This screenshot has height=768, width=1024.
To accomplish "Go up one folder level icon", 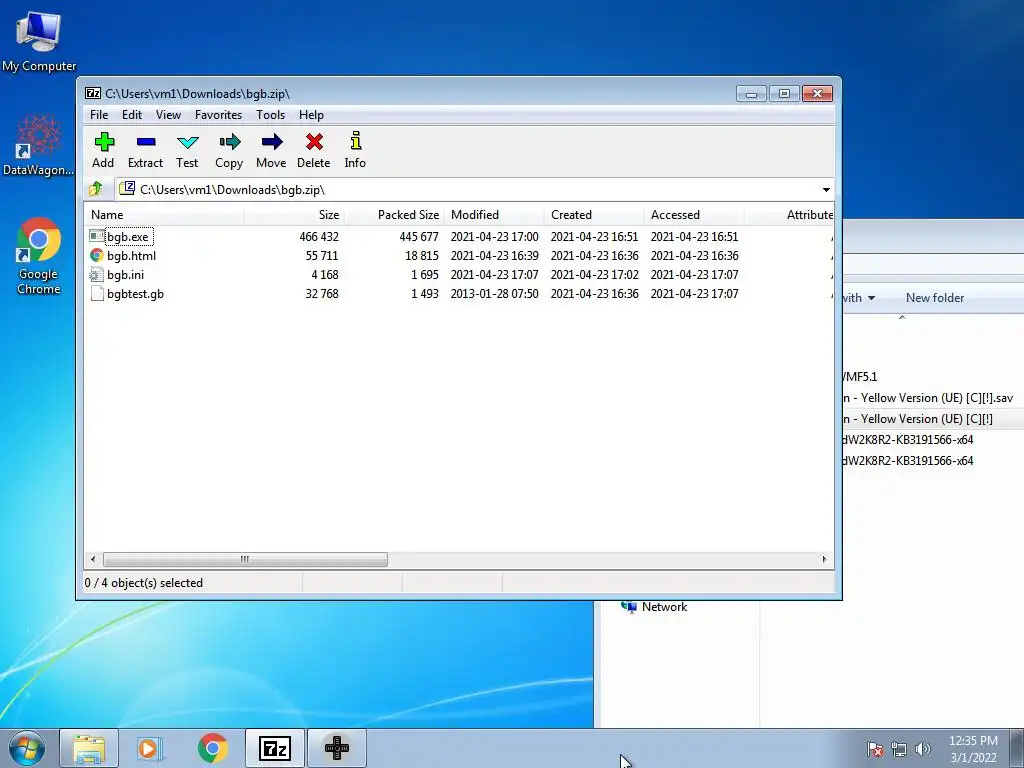I will click(x=96, y=189).
